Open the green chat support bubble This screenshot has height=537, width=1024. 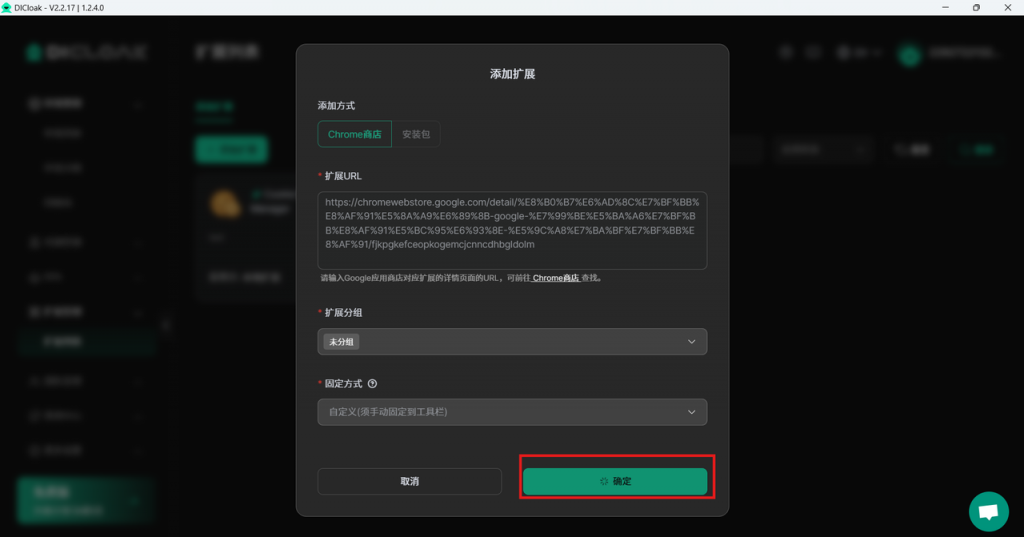988,511
